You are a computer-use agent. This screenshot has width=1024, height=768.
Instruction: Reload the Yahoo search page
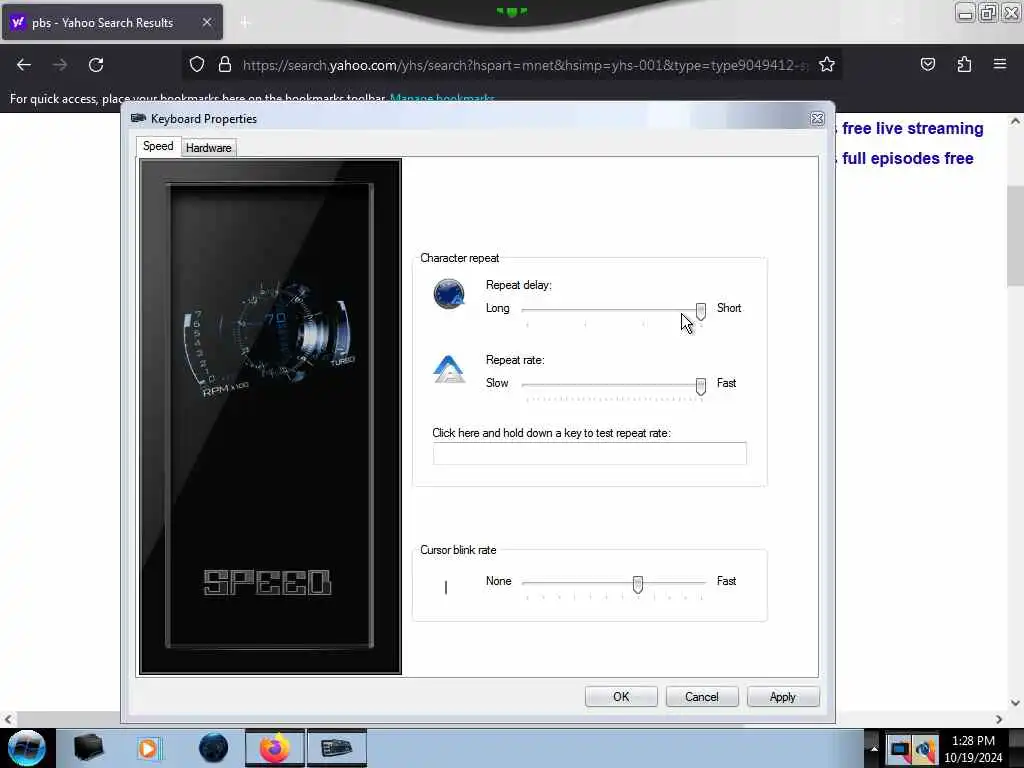pyautogui.click(x=96, y=65)
